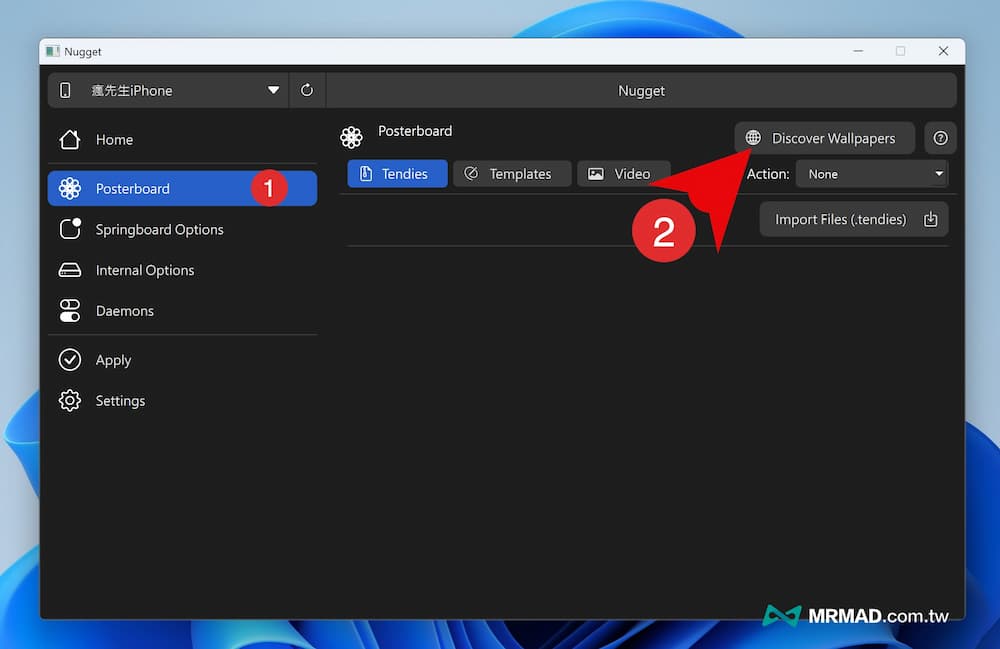Click the Springboard Options sidebar icon
1000x649 pixels.
pyautogui.click(x=69, y=229)
